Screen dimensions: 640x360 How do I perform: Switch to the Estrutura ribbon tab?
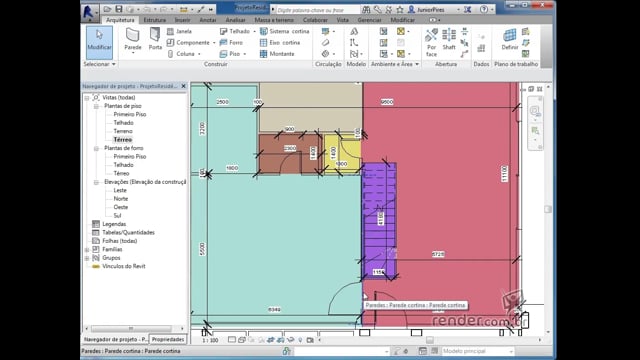154,20
